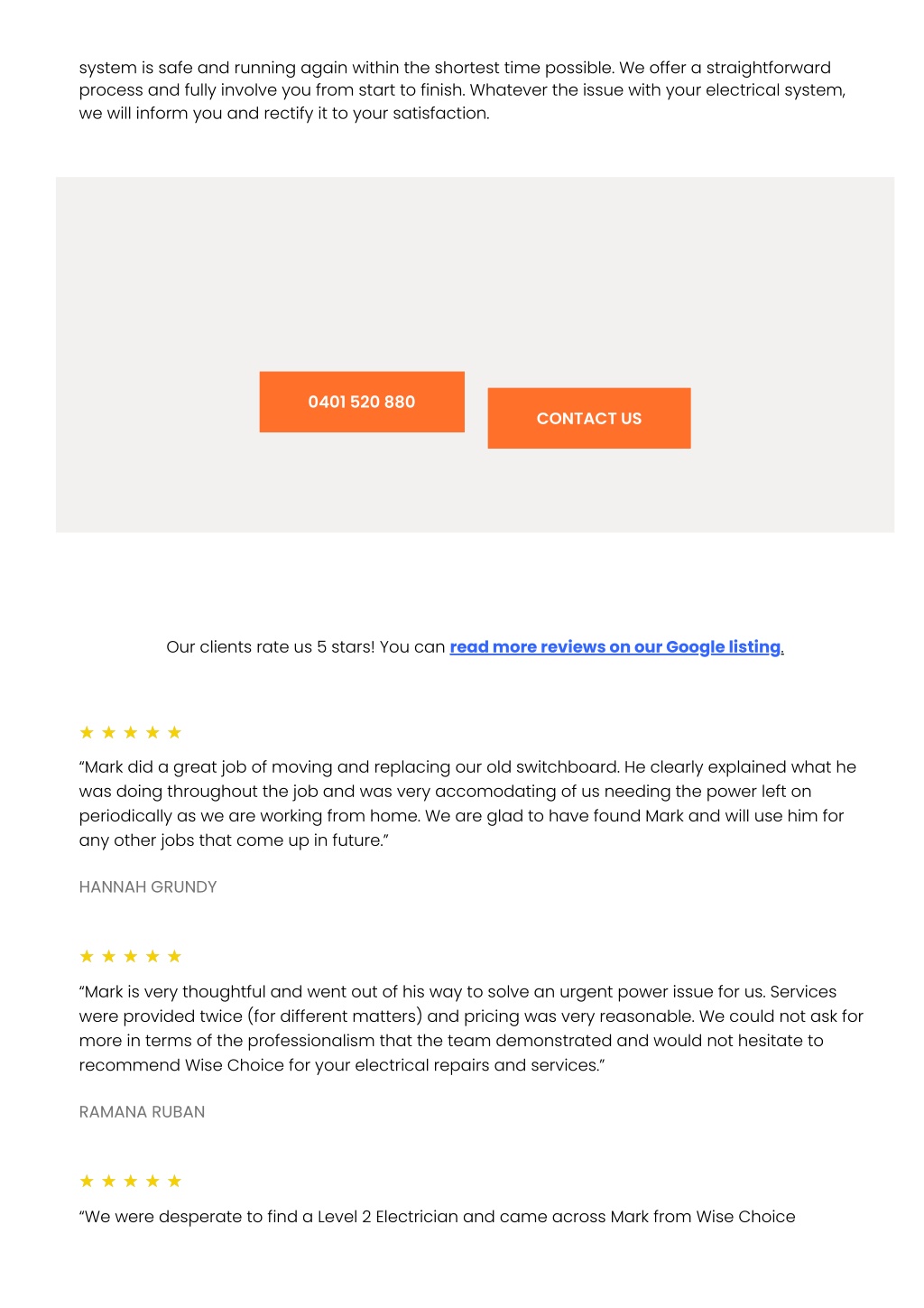Click first star of Ramana Ruban's rating
The height and width of the screenshot is (1308, 924).
pos(87,956)
